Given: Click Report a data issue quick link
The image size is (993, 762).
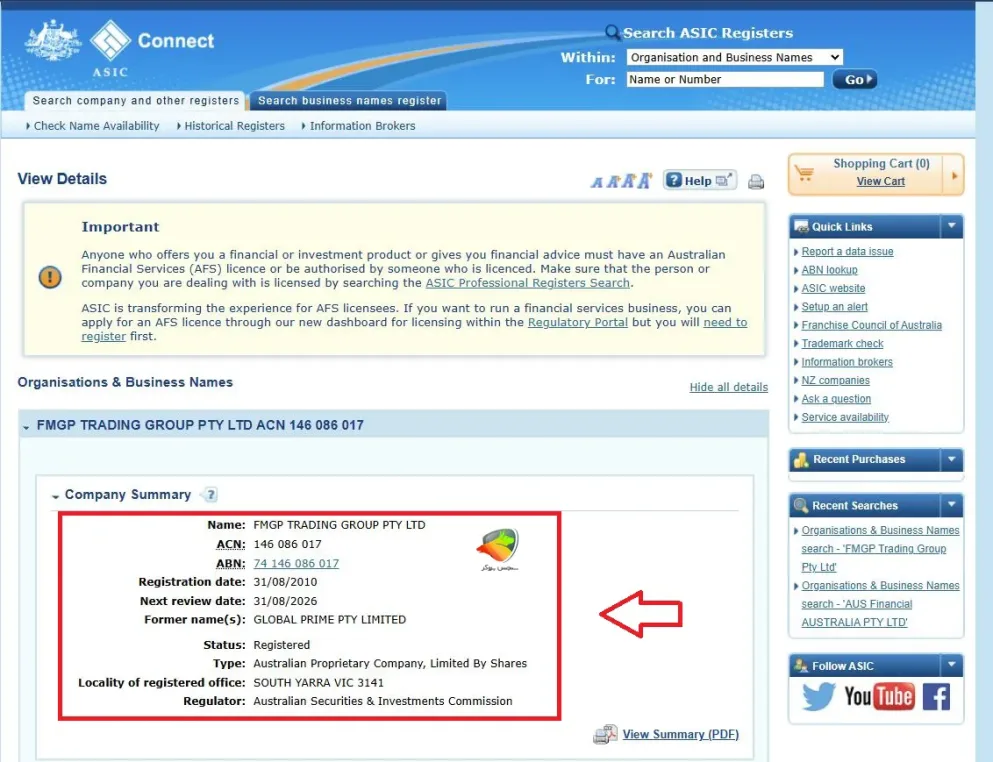Looking at the screenshot, I should click(847, 251).
